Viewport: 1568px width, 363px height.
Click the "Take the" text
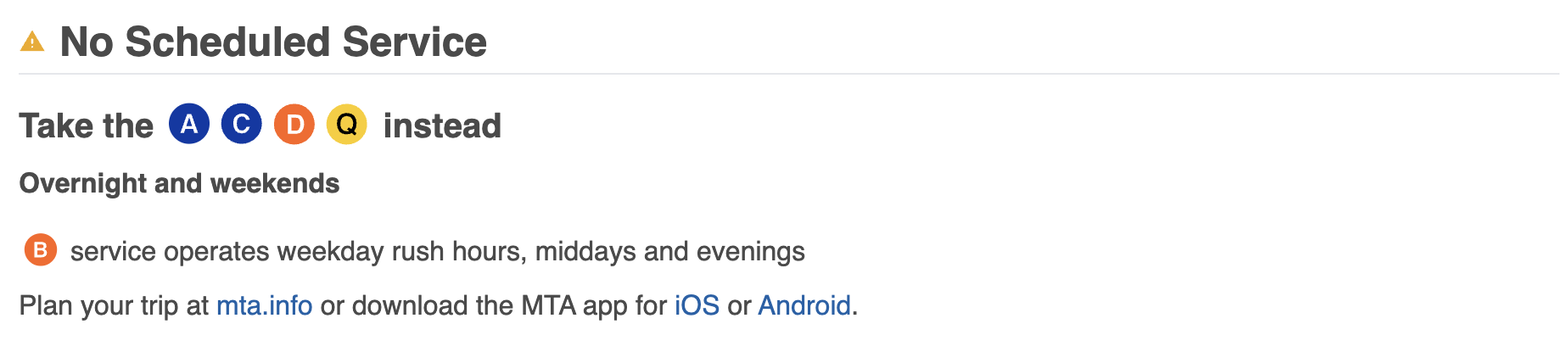point(87,126)
